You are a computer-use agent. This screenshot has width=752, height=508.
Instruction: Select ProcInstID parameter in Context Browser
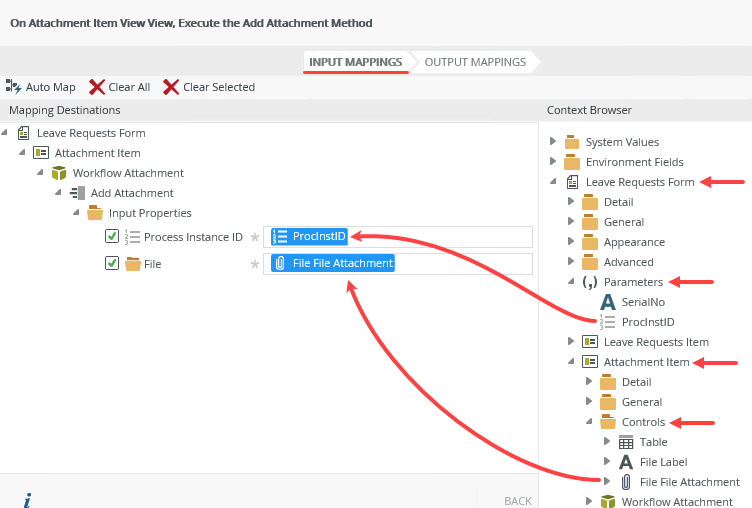click(x=647, y=322)
